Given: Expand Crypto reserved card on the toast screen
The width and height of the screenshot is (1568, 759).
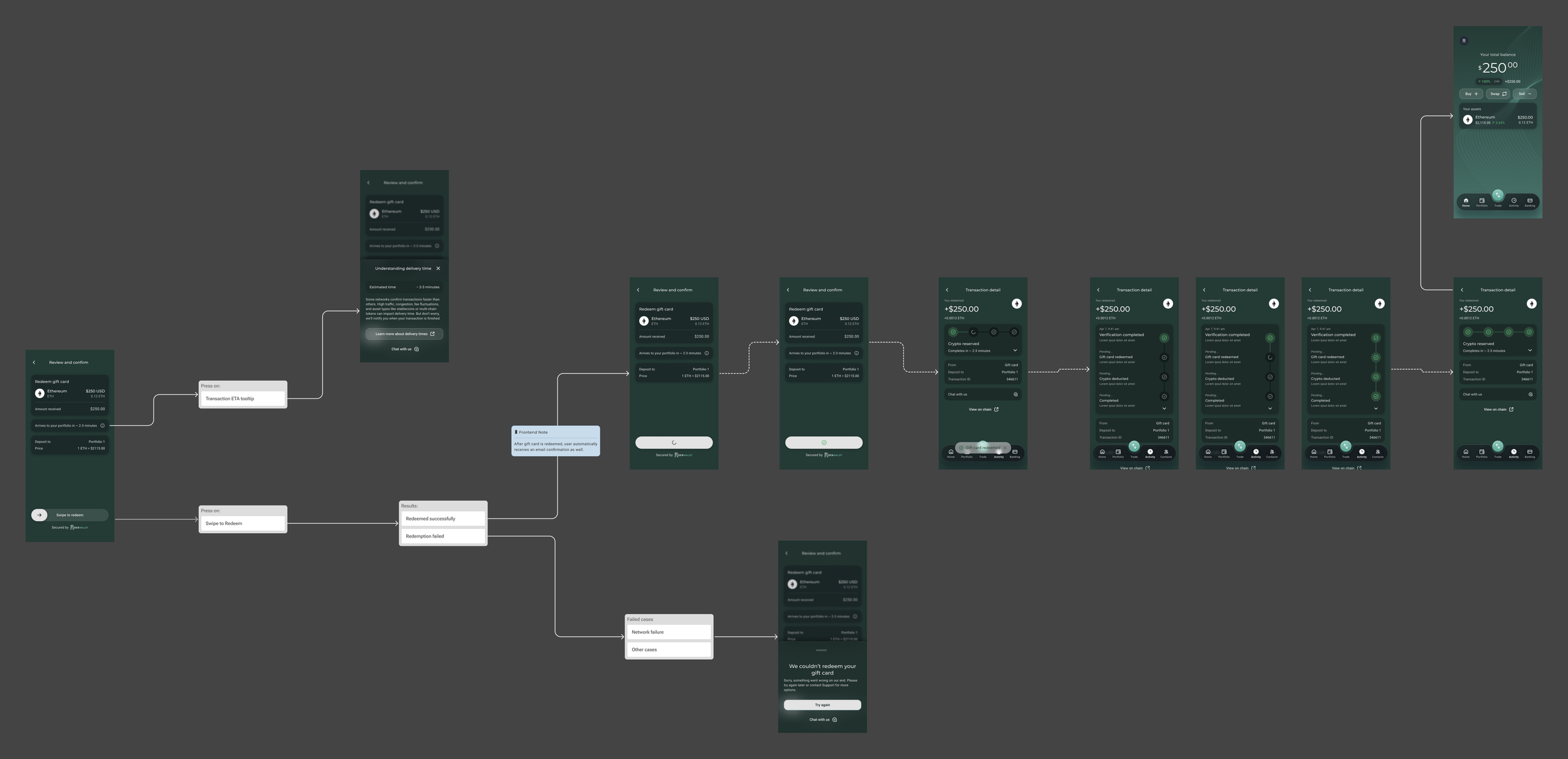Looking at the screenshot, I should coord(1015,351).
